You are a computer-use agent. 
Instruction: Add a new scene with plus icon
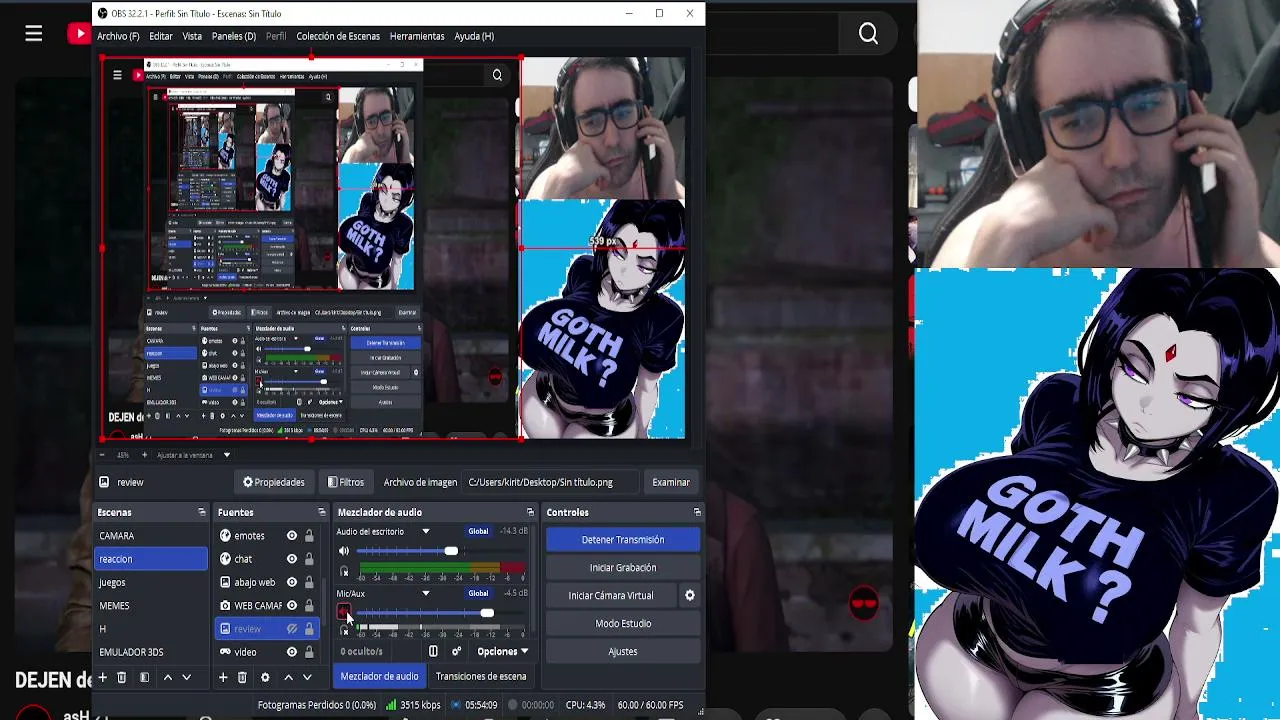[102, 677]
